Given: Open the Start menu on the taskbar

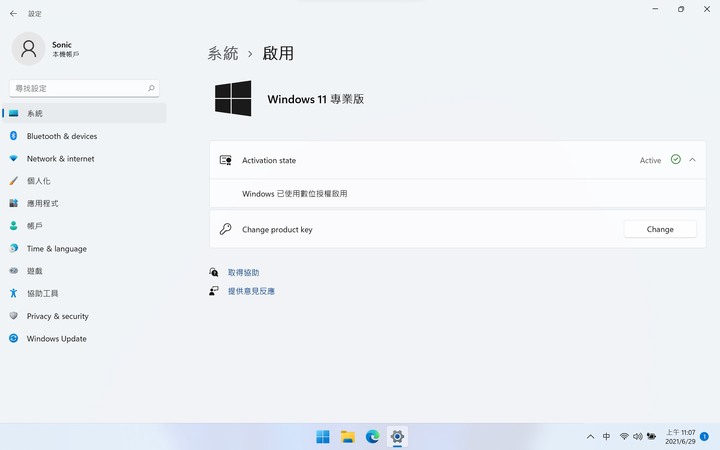Looking at the screenshot, I should pyautogui.click(x=323, y=437).
